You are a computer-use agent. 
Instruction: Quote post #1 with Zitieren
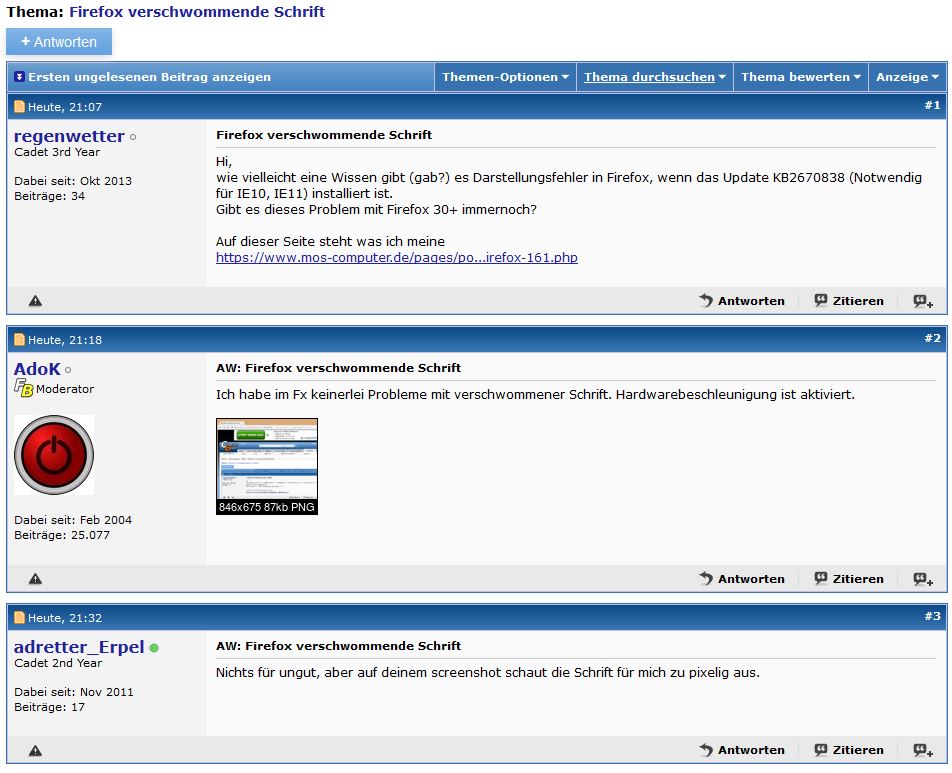pyautogui.click(x=849, y=301)
